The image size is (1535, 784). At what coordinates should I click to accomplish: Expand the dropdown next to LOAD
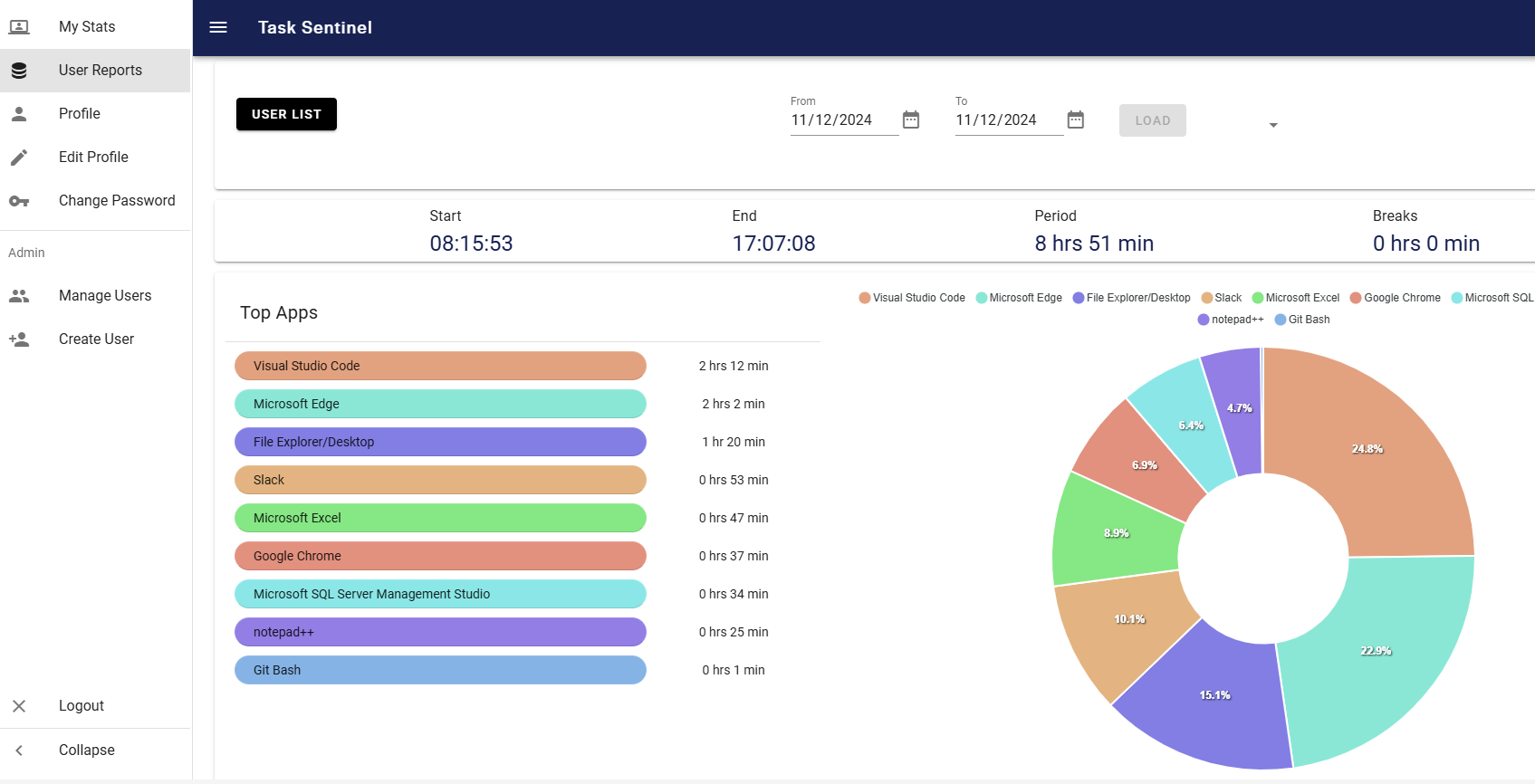click(1273, 125)
